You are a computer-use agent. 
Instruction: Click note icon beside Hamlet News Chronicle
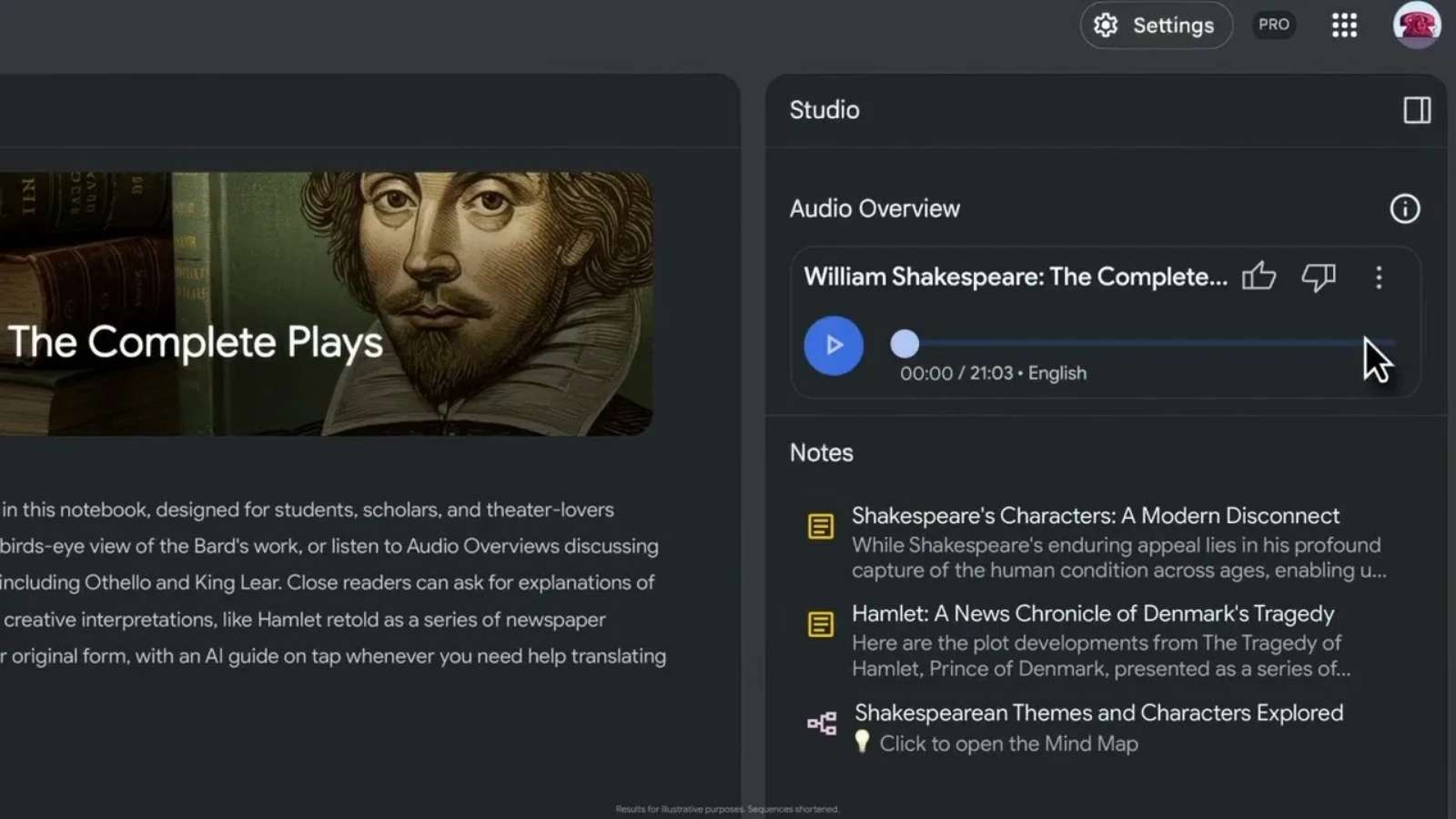click(820, 624)
